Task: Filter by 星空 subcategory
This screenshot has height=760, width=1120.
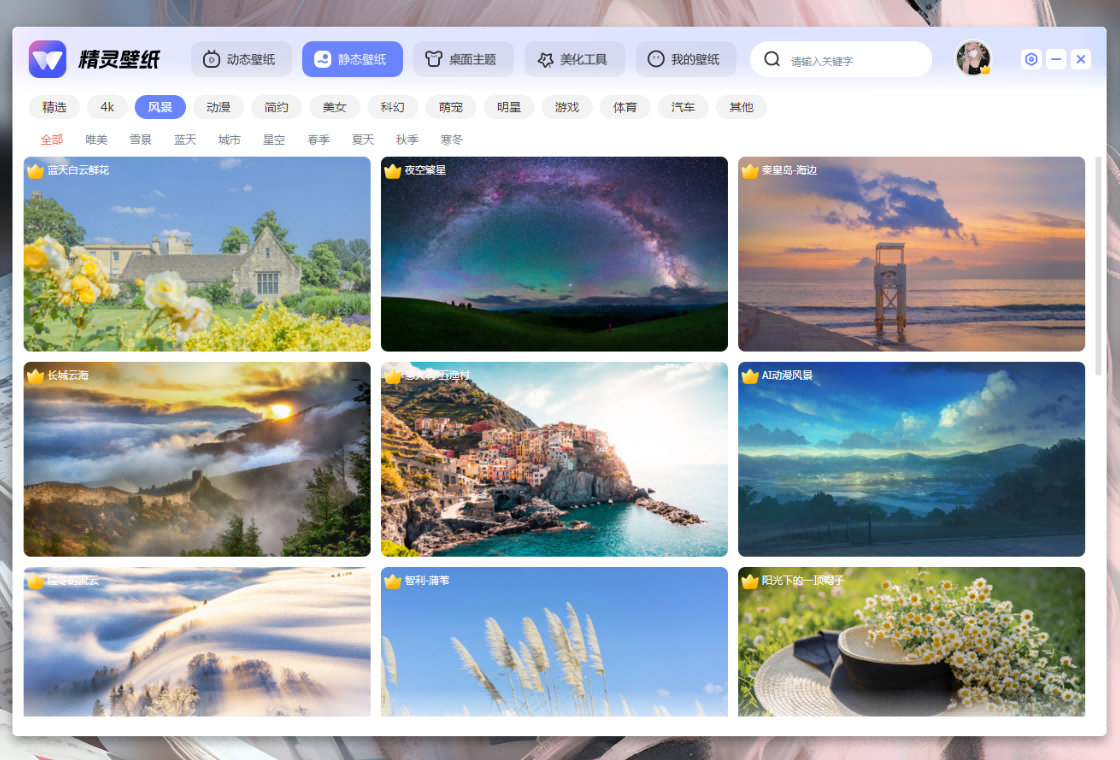Action: (x=274, y=140)
